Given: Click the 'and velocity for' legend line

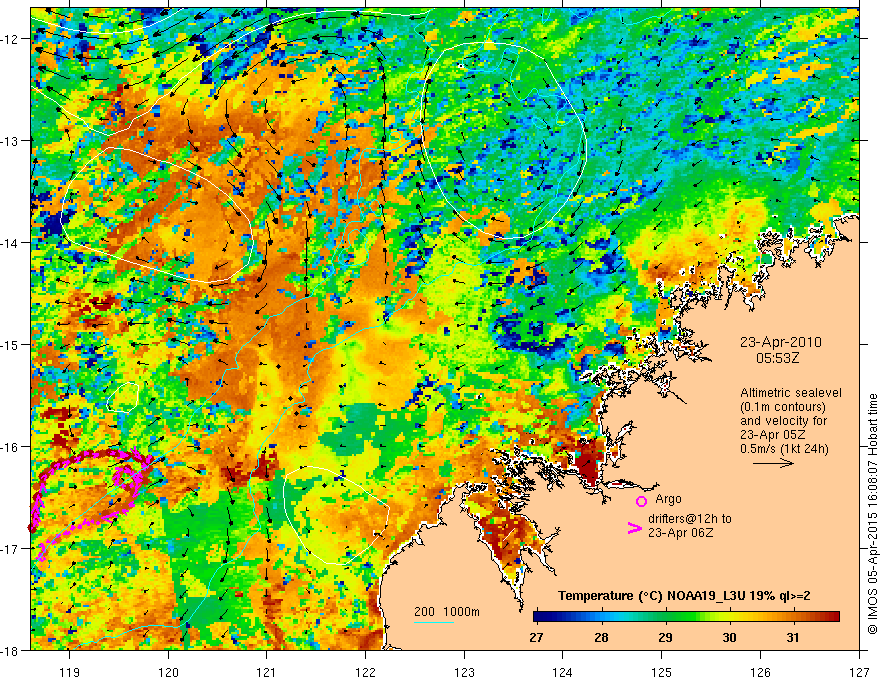Looking at the screenshot, I should pos(783,421).
